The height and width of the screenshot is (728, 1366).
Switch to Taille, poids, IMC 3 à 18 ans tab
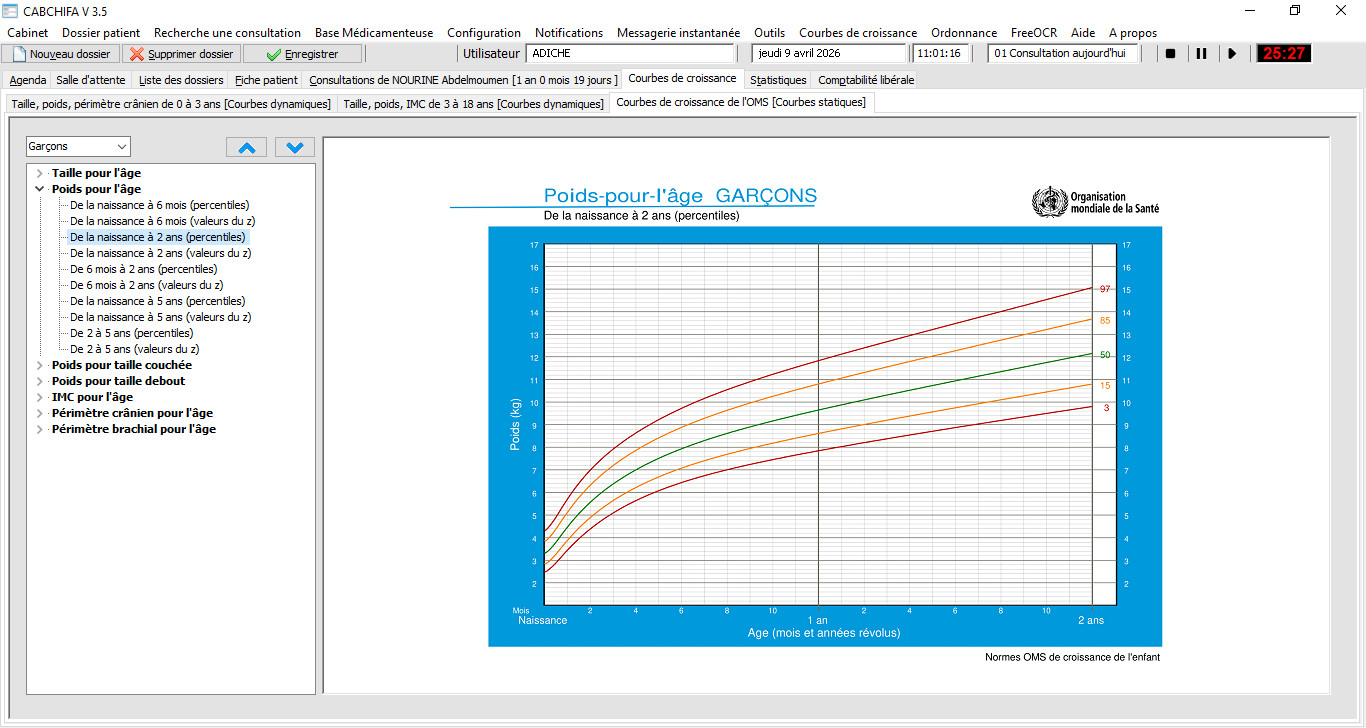click(x=473, y=103)
